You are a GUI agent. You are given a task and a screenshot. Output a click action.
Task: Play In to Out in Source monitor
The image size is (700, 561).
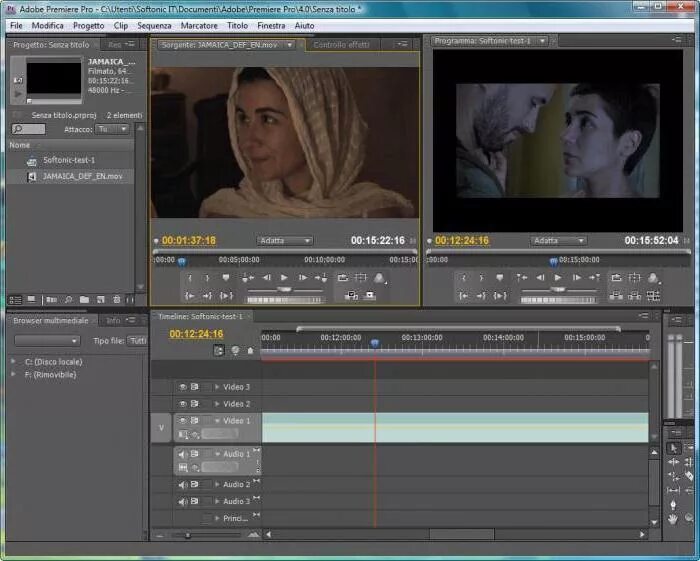pos(226,295)
